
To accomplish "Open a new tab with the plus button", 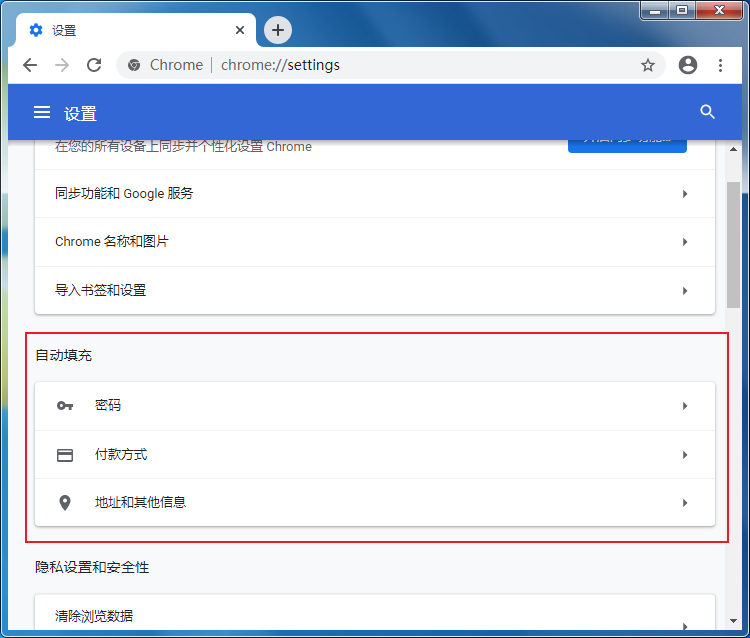I will pos(278,30).
